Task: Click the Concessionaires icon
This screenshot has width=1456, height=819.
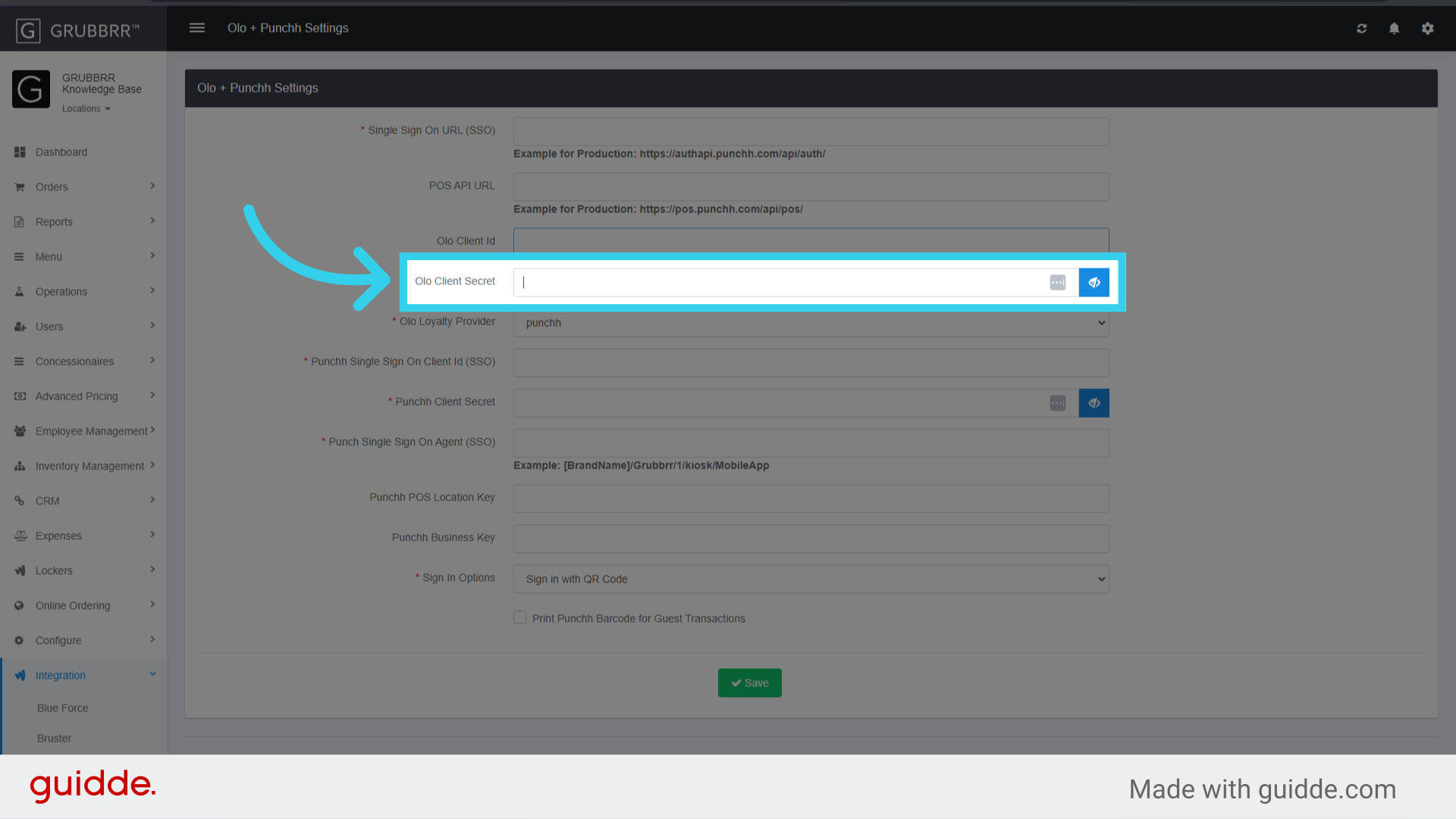Action: click(x=20, y=362)
